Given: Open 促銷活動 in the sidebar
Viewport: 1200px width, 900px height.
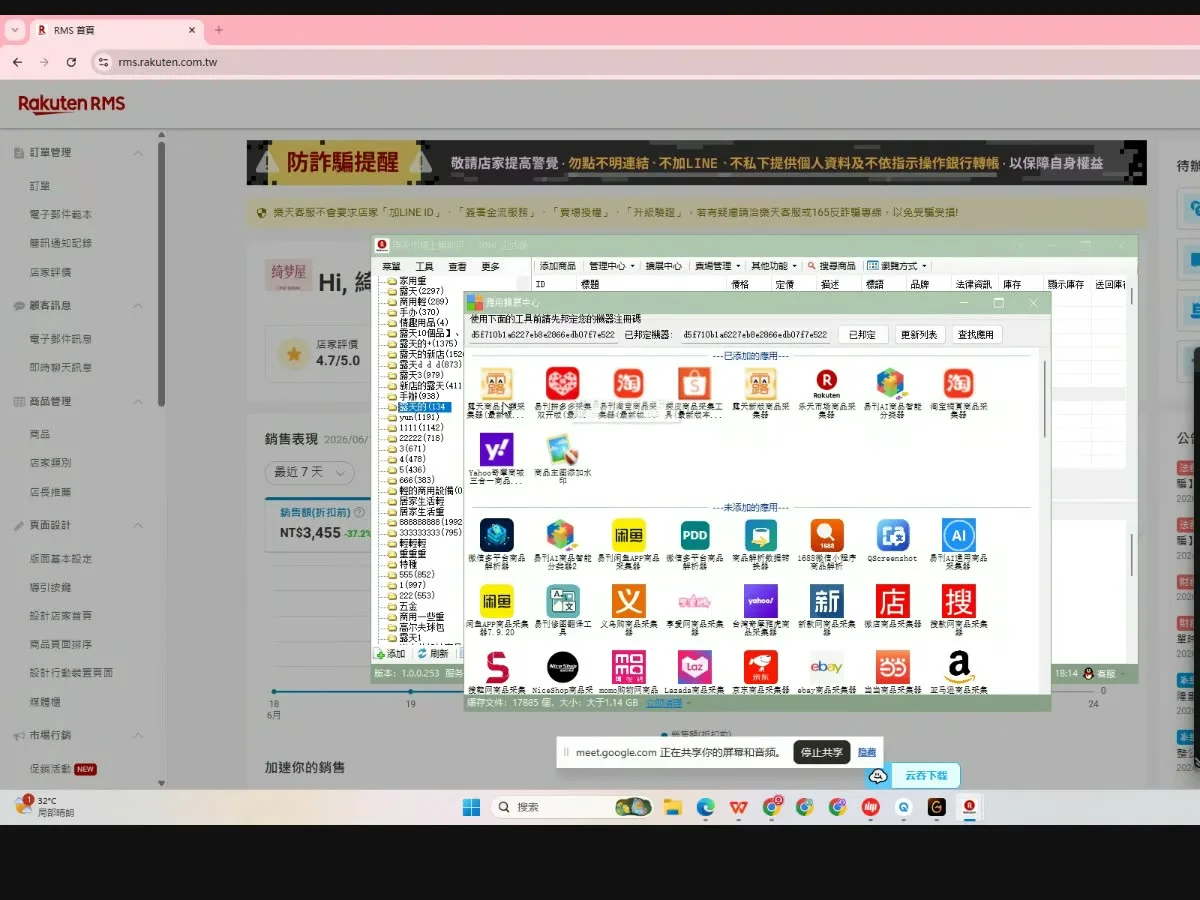Looking at the screenshot, I should 50,769.
